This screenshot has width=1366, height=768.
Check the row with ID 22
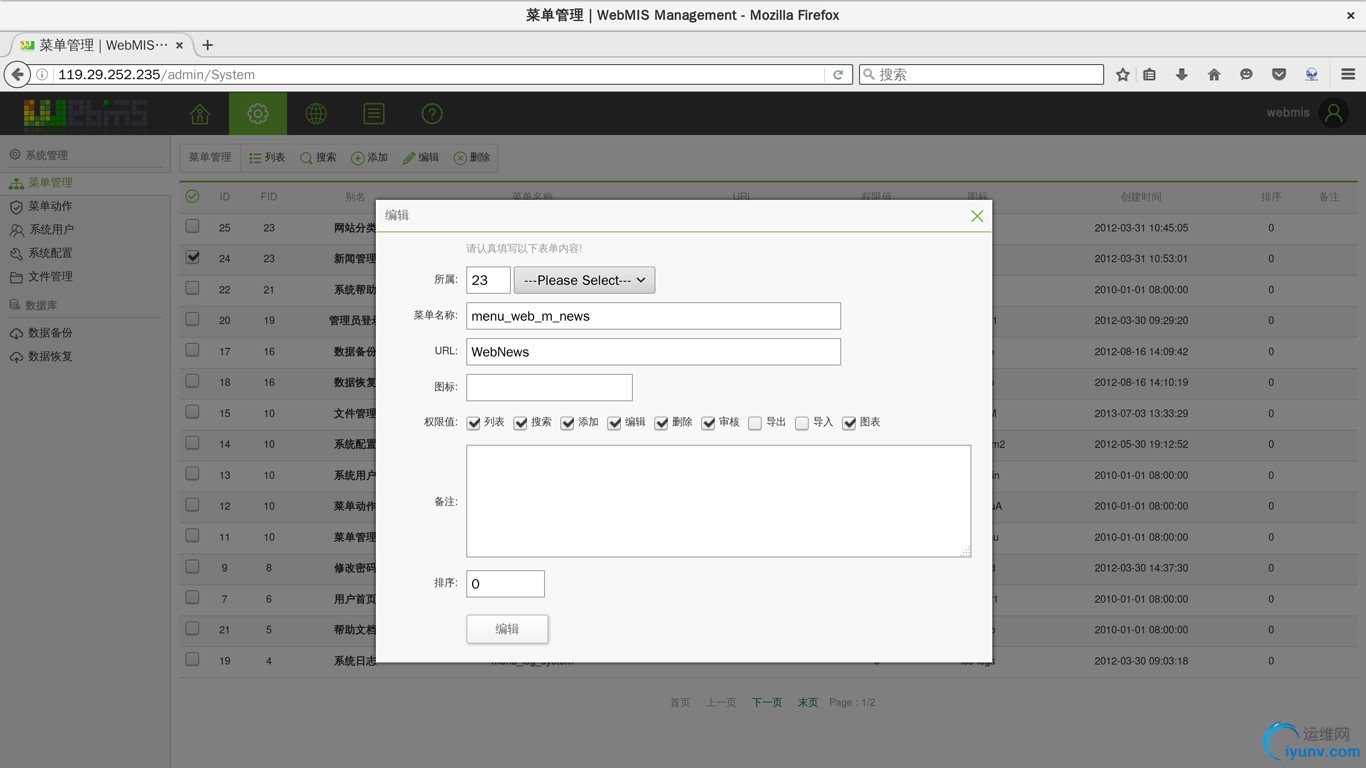192,288
